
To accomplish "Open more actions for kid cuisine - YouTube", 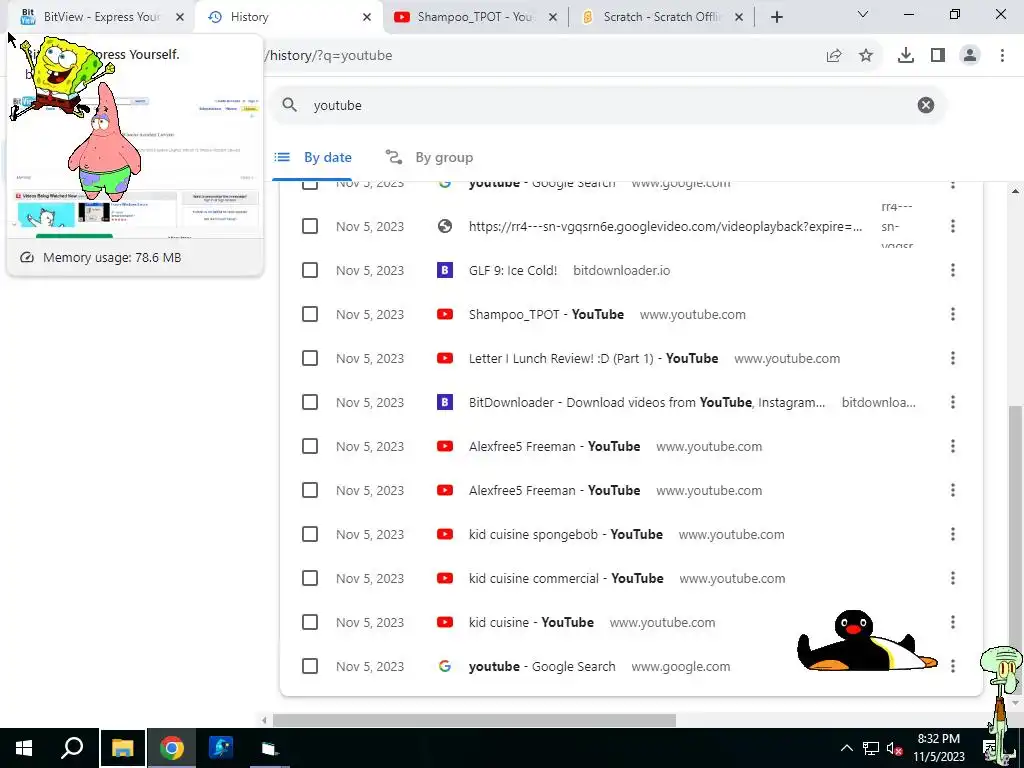I will [953, 622].
